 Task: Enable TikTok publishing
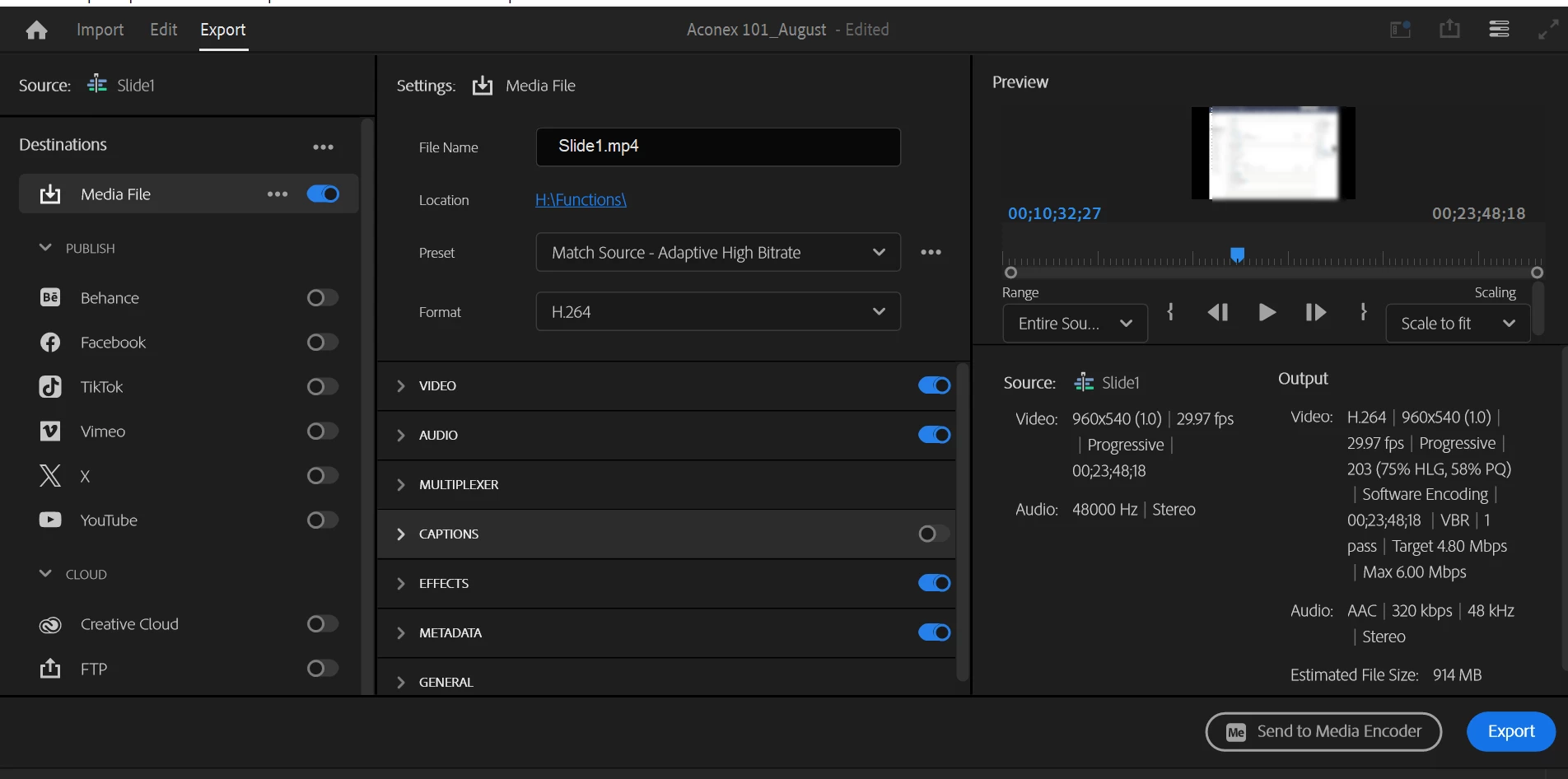point(322,386)
